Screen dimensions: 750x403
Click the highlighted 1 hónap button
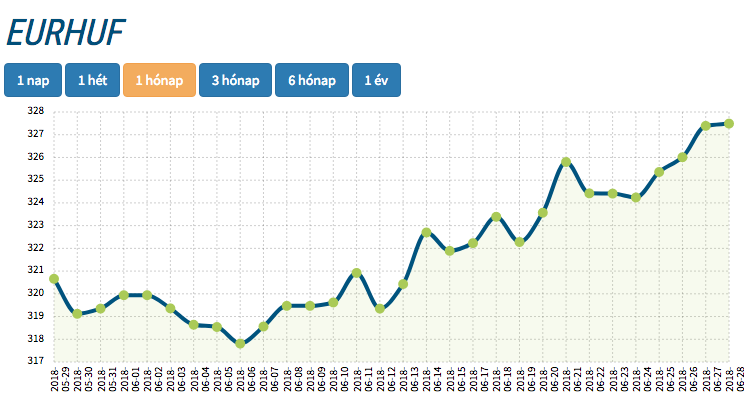pyautogui.click(x=159, y=80)
